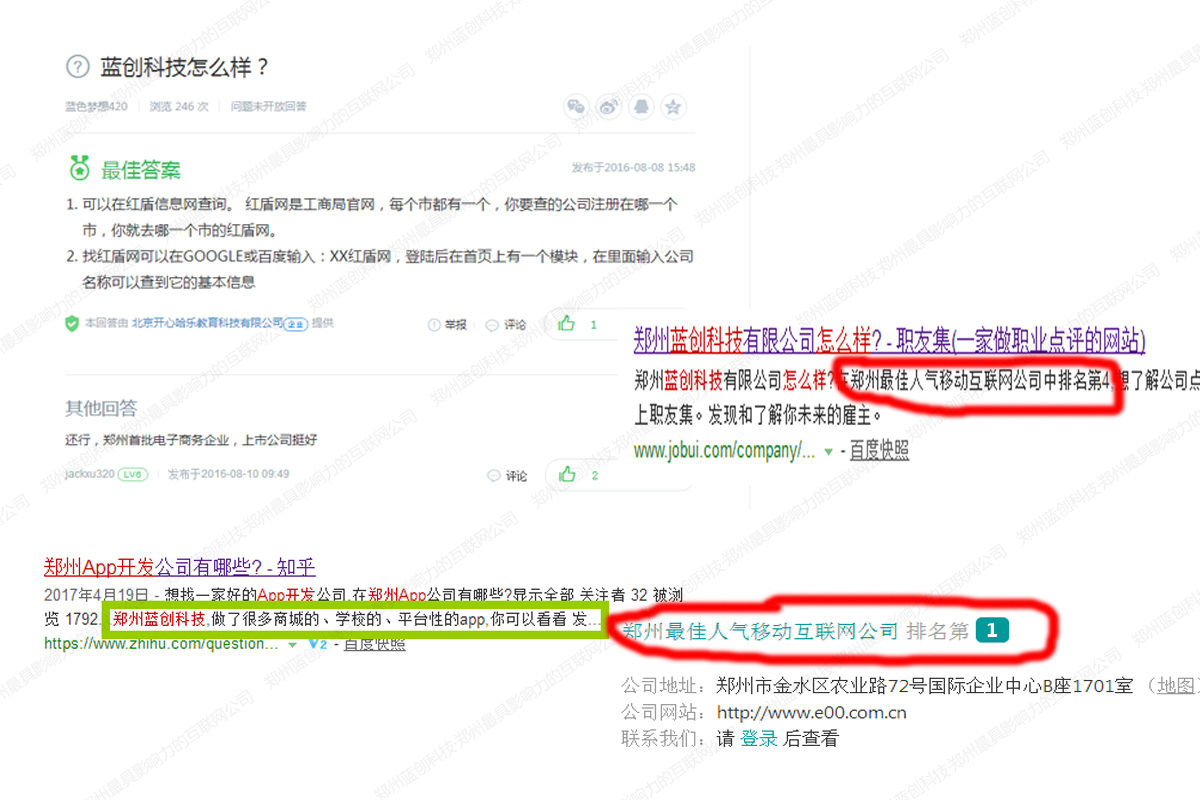1200x800 pixels.
Task: Open answerer profile jackxu320
Action: point(90,475)
